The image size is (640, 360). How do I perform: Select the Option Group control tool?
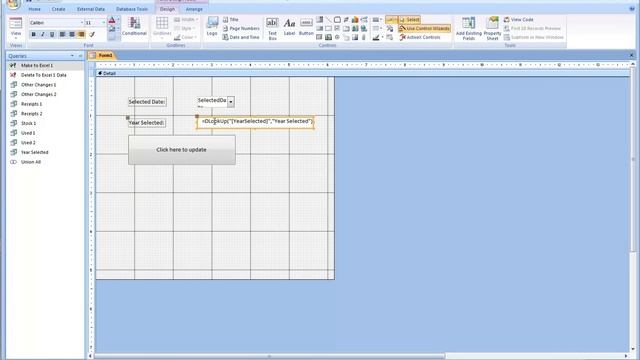pos(337,20)
